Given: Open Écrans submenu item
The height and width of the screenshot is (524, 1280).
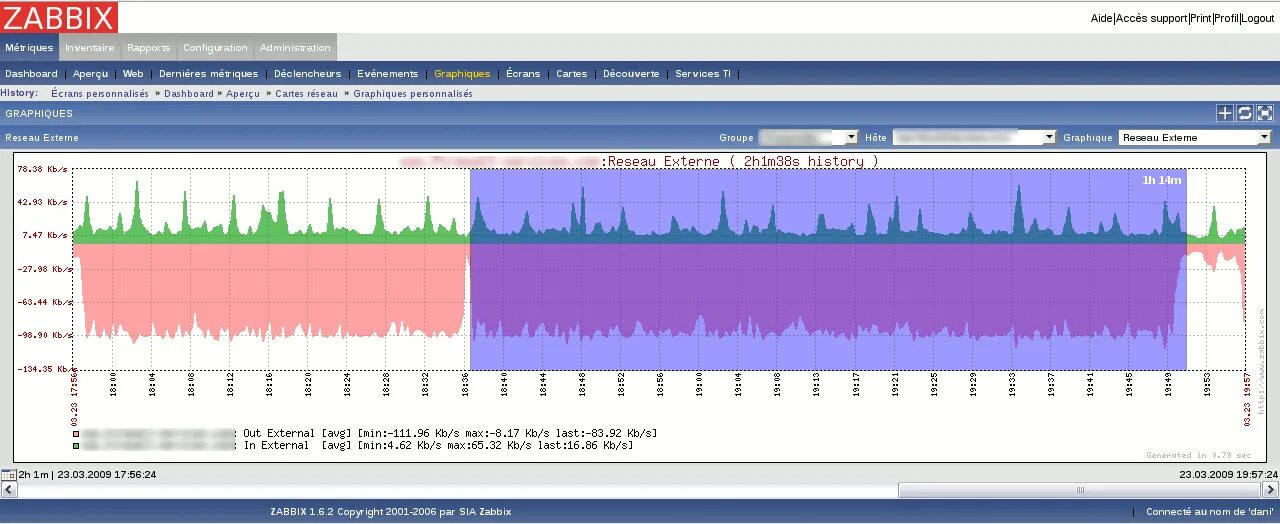Looking at the screenshot, I should [x=523, y=74].
